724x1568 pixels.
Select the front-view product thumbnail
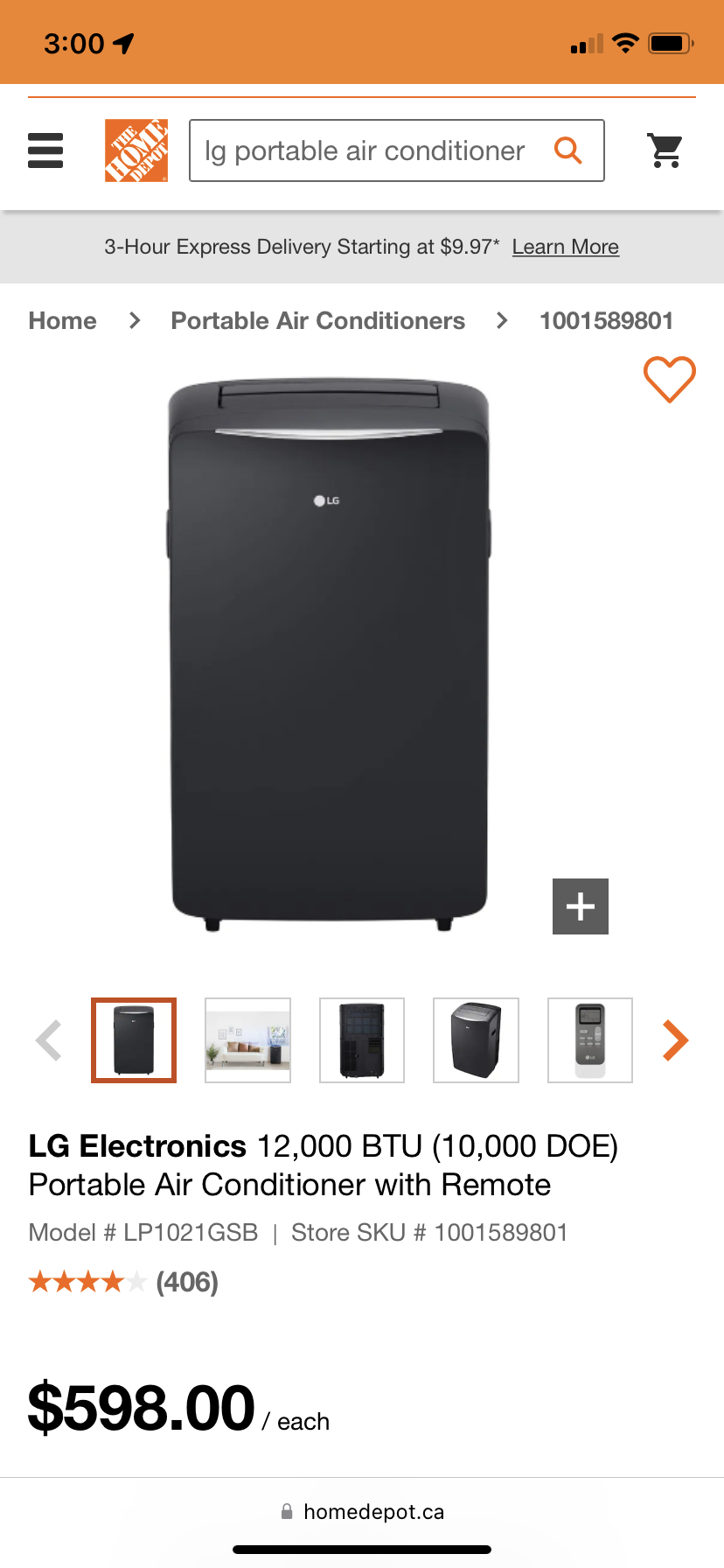[x=134, y=1040]
